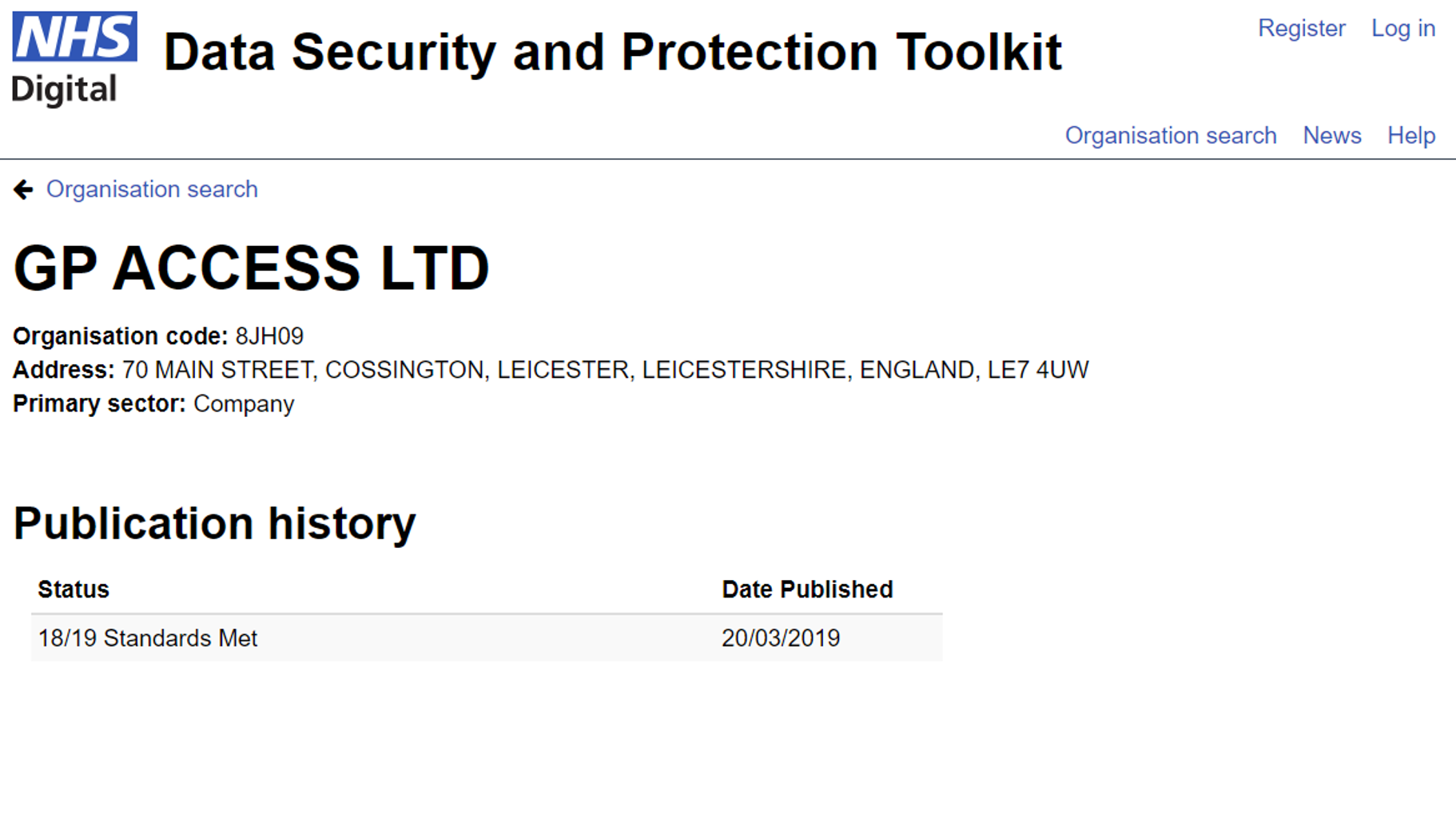This screenshot has height=826, width=1456.
Task: Click the blue NHS logo
Action: [74, 37]
